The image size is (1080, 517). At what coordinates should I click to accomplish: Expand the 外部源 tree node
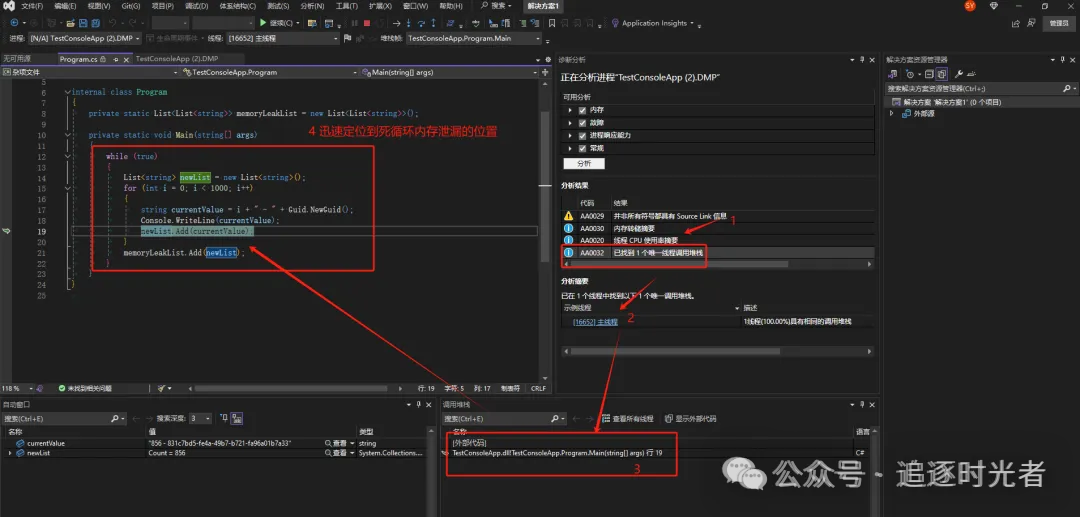tap(893, 113)
